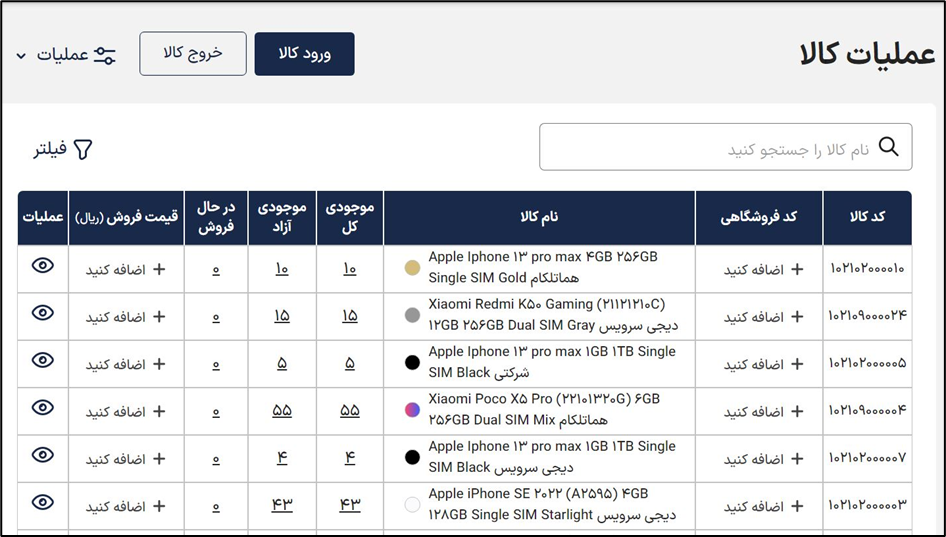Click the gray color swatch on Redmi row
This screenshot has height=537, width=946.
pos(412,314)
